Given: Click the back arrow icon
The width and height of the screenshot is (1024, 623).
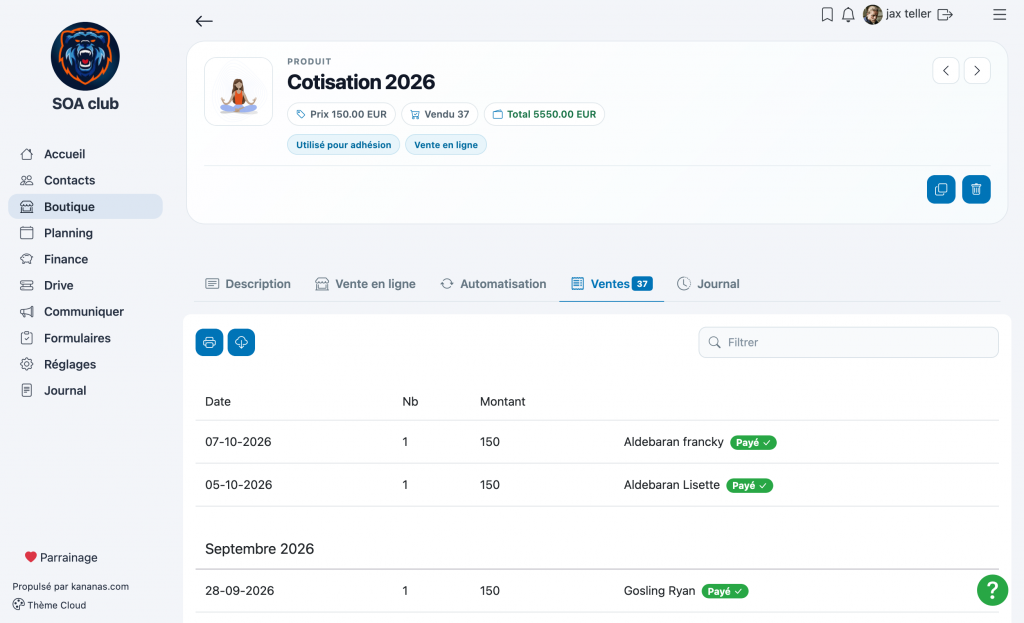Looking at the screenshot, I should click(204, 21).
